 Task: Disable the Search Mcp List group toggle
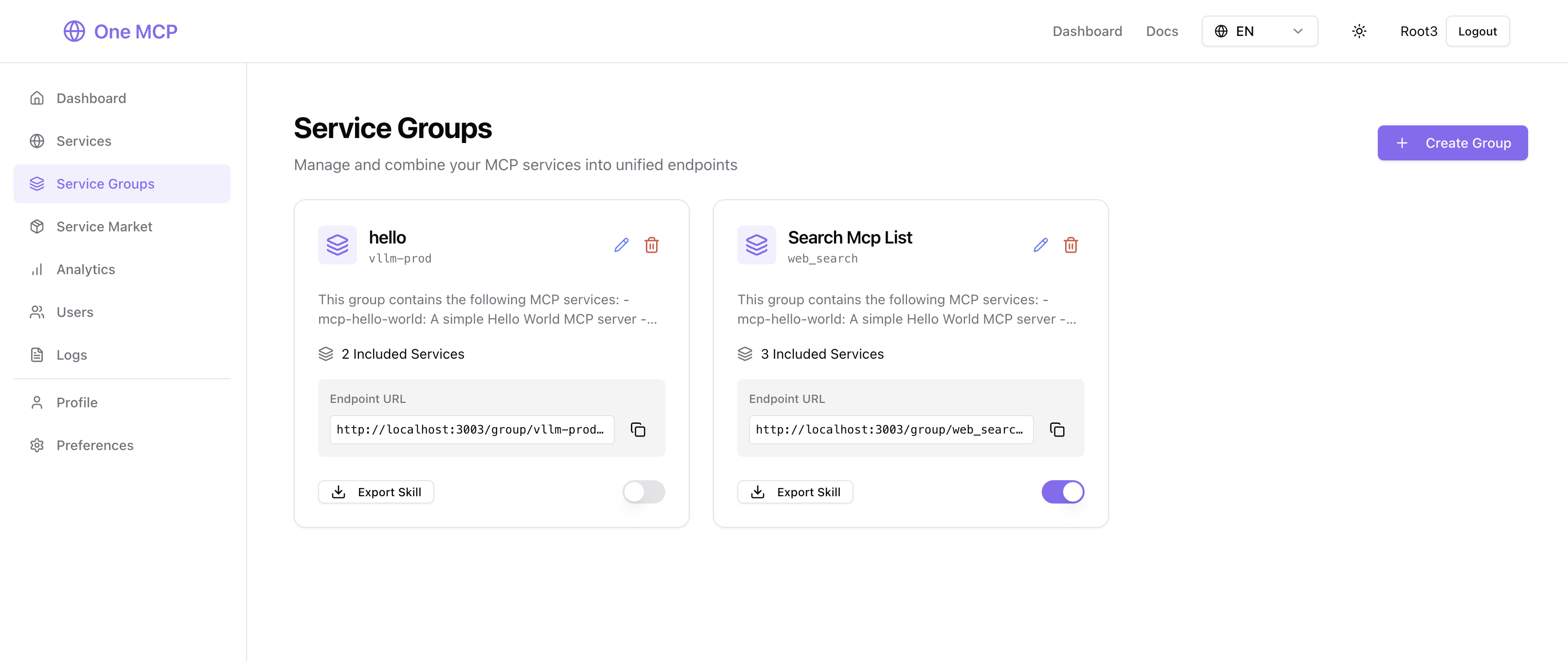(1063, 492)
